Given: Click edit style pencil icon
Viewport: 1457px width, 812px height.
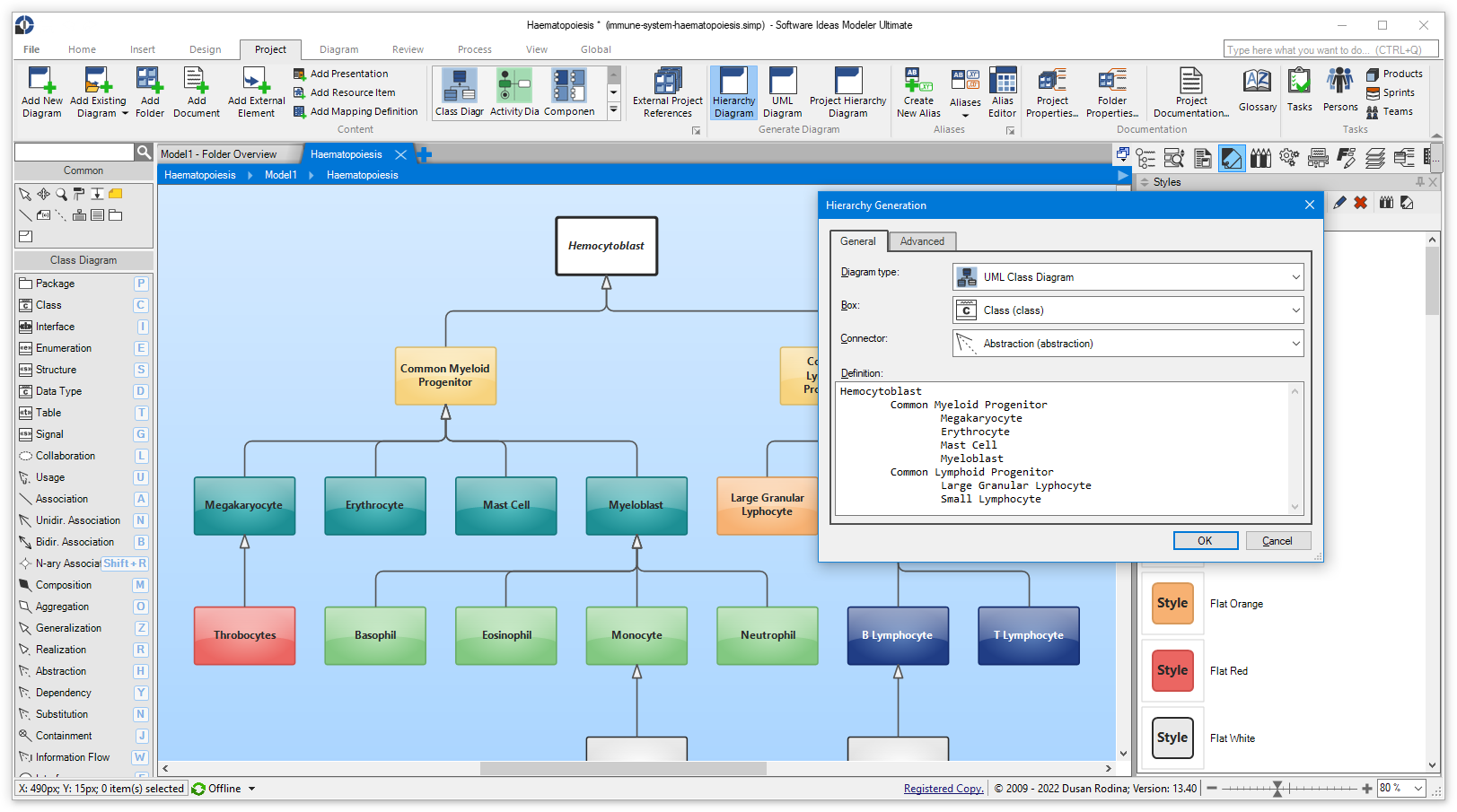Looking at the screenshot, I should [1339, 203].
